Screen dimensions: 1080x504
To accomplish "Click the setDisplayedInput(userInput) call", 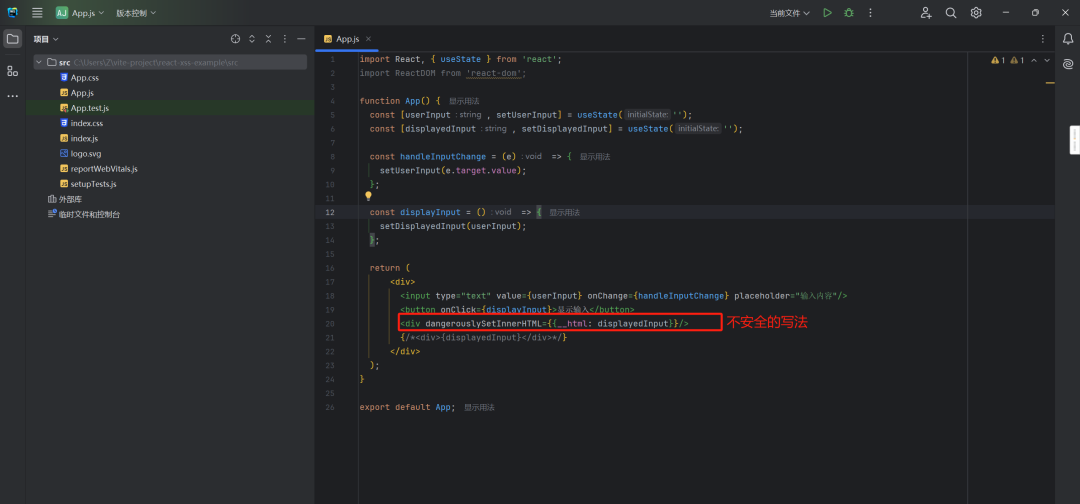I will [453, 227].
